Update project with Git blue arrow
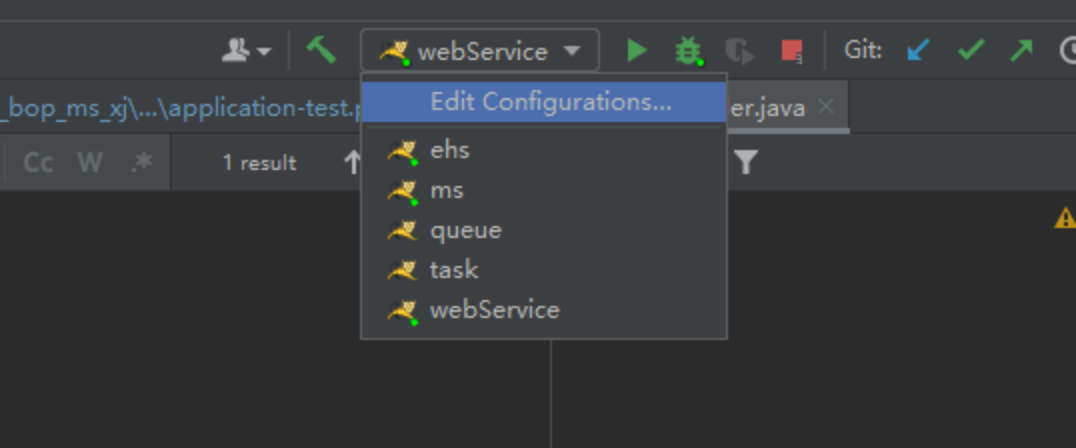1076x448 pixels. pyautogui.click(x=917, y=51)
